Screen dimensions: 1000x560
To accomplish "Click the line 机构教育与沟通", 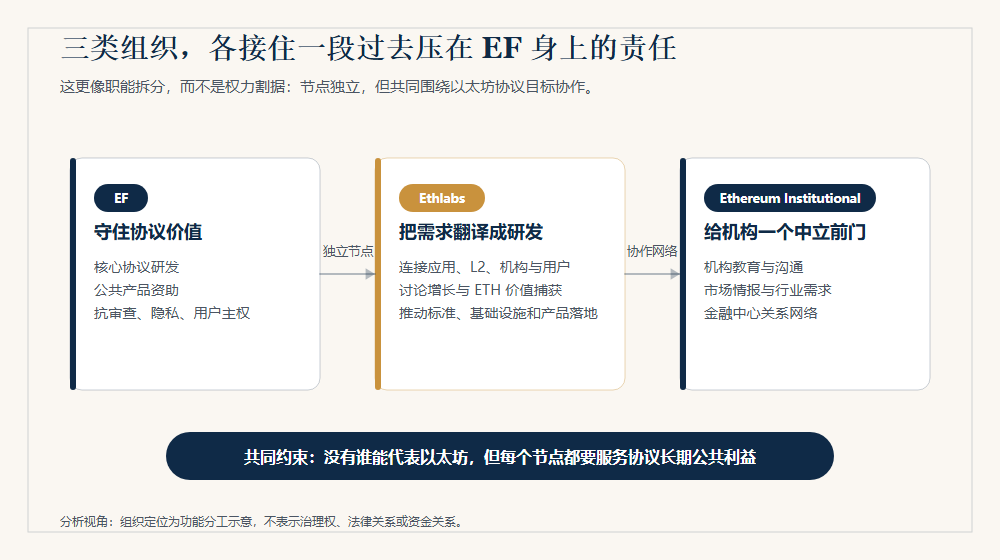I will [753, 267].
